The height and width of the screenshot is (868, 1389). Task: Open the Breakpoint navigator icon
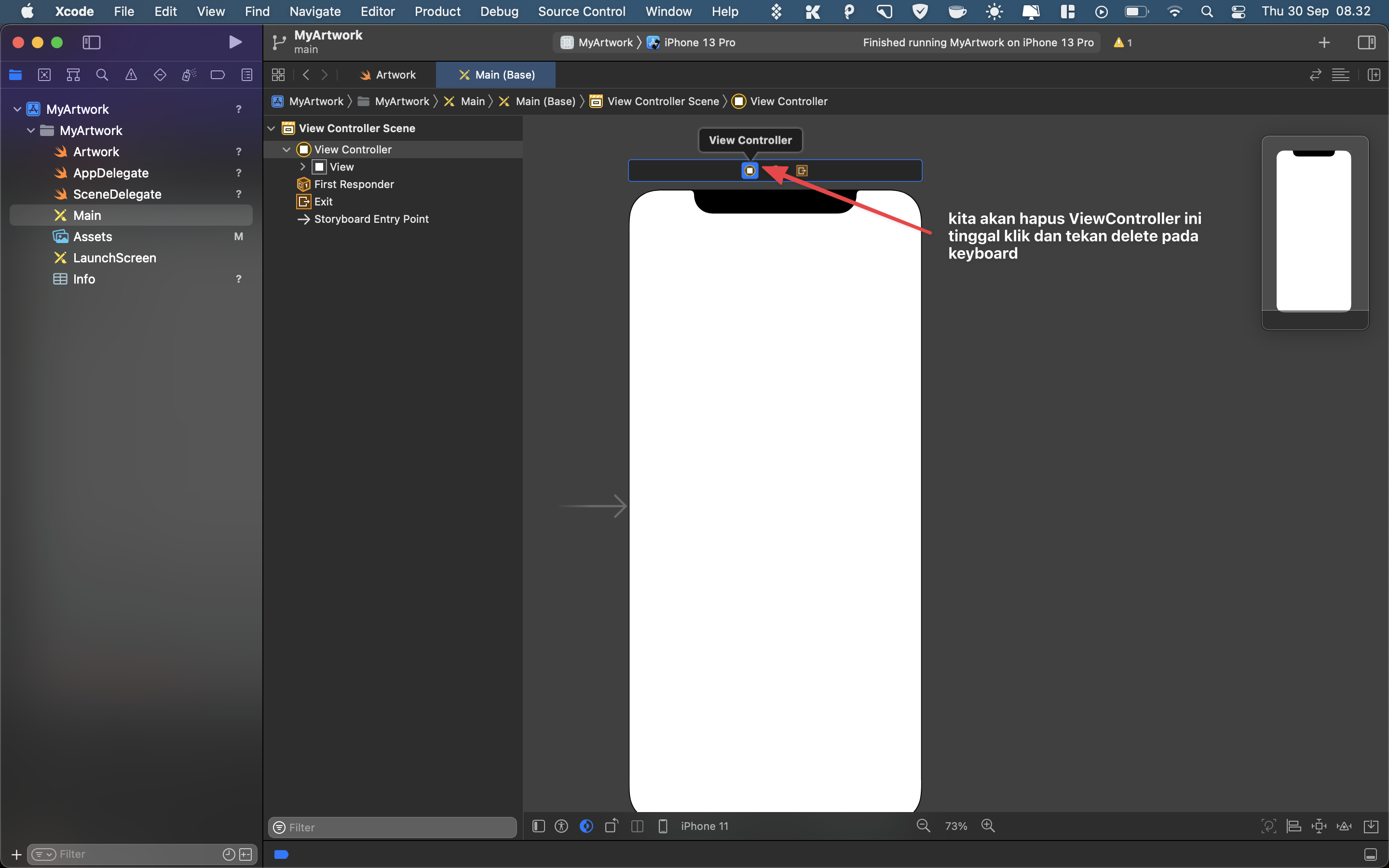click(x=218, y=75)
